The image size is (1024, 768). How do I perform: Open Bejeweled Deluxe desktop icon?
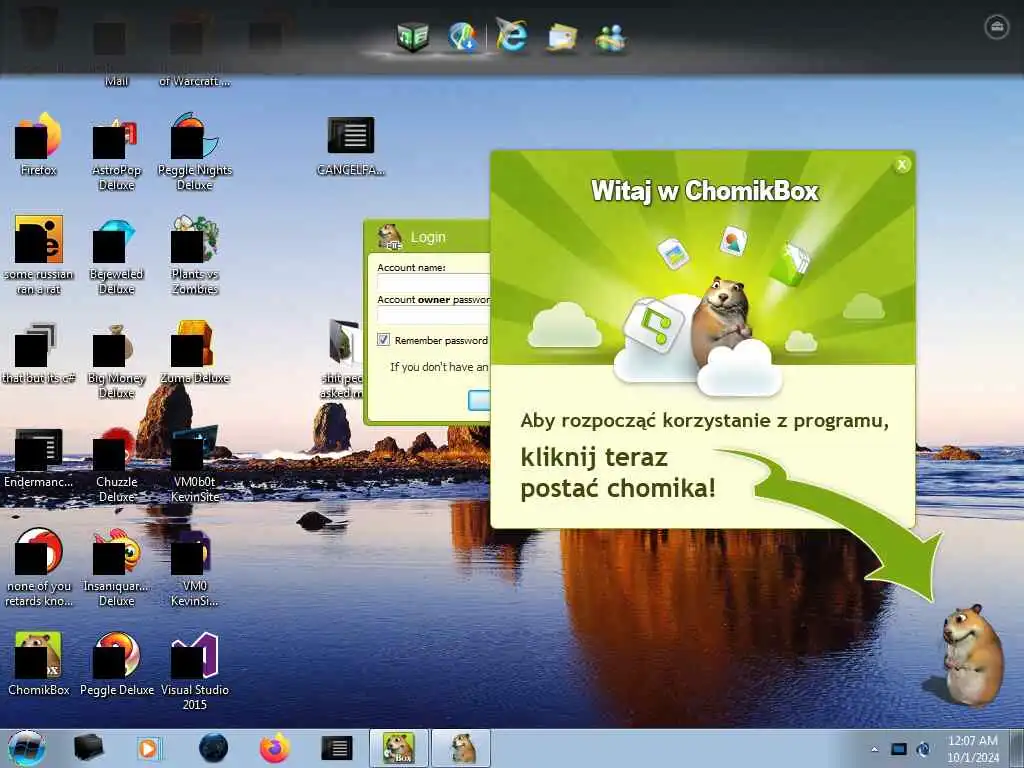click(116, 256)
